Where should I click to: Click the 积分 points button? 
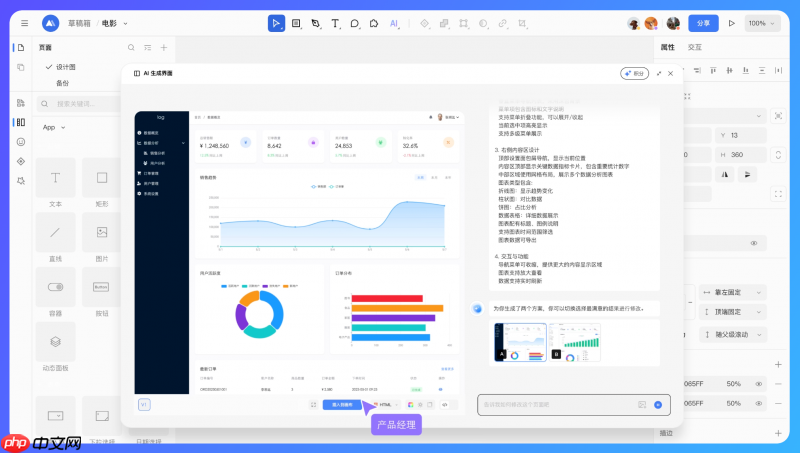pyautogui.click(x=634, y=73)
